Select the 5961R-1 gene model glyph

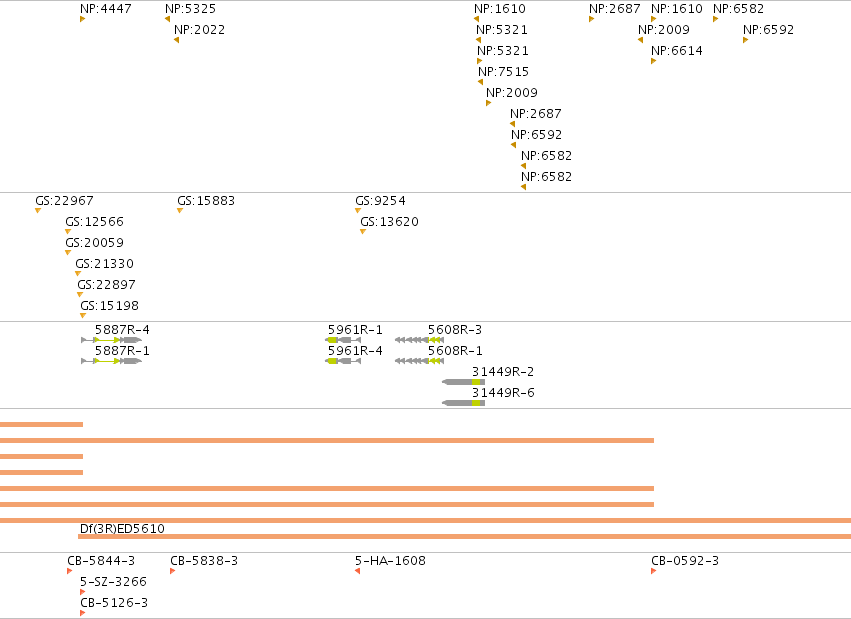click(x=343, y=340)
